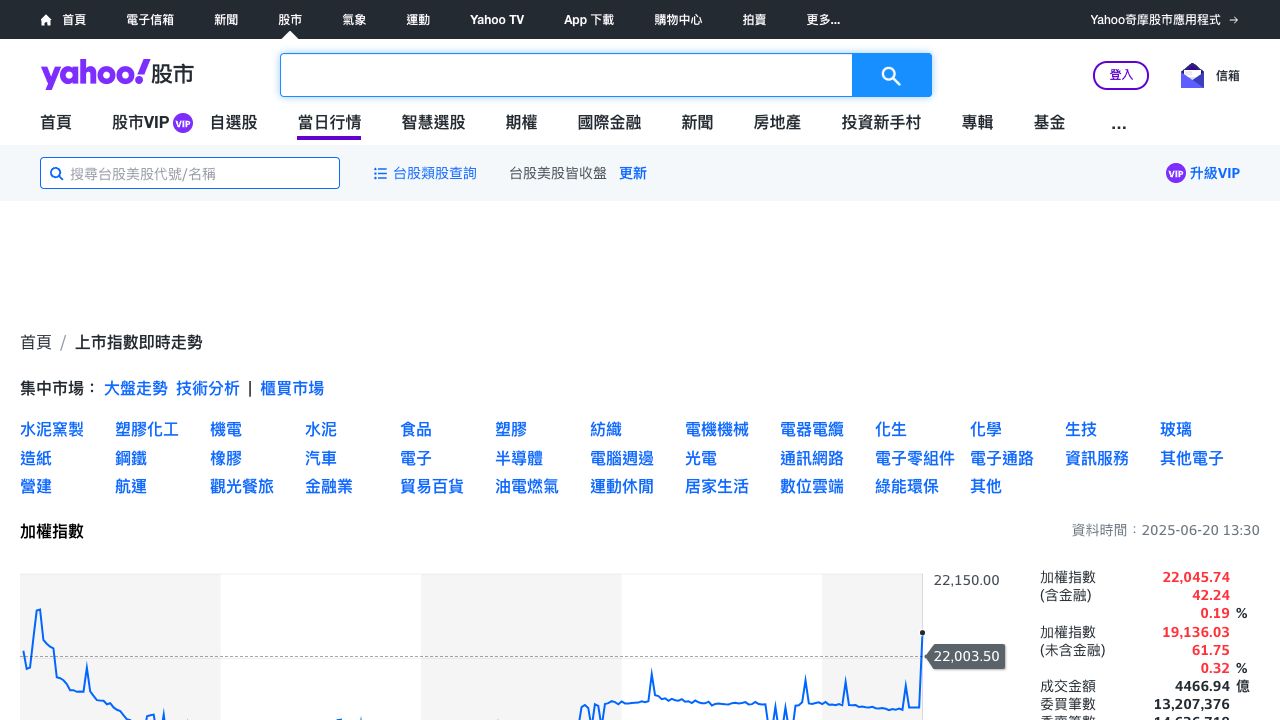Open the 當日行情 tab
The width and height of the screenshot is (1280, 720).
[x=329, y=123]
